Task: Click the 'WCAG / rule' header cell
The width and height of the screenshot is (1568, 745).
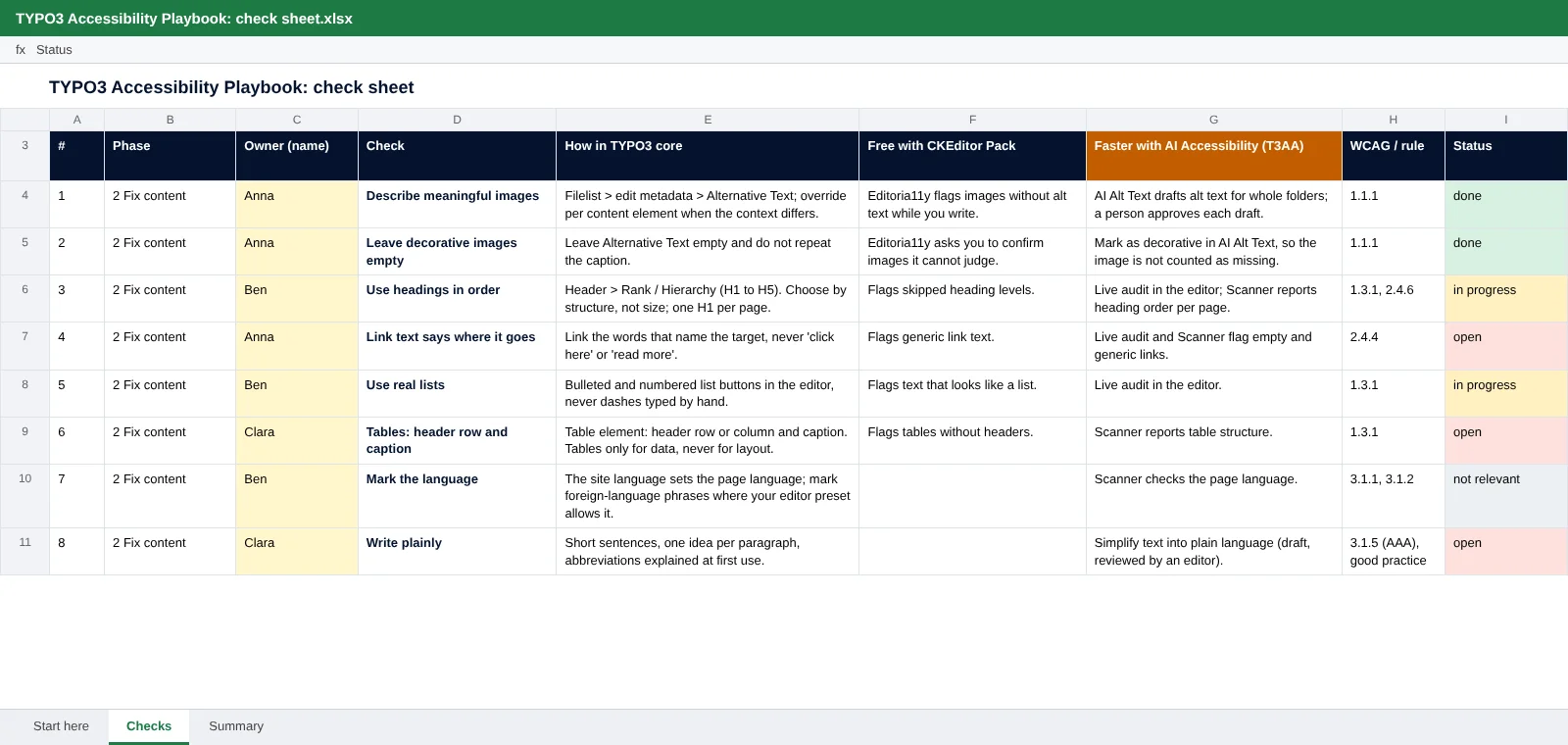Action: (x=1394, y=156)
